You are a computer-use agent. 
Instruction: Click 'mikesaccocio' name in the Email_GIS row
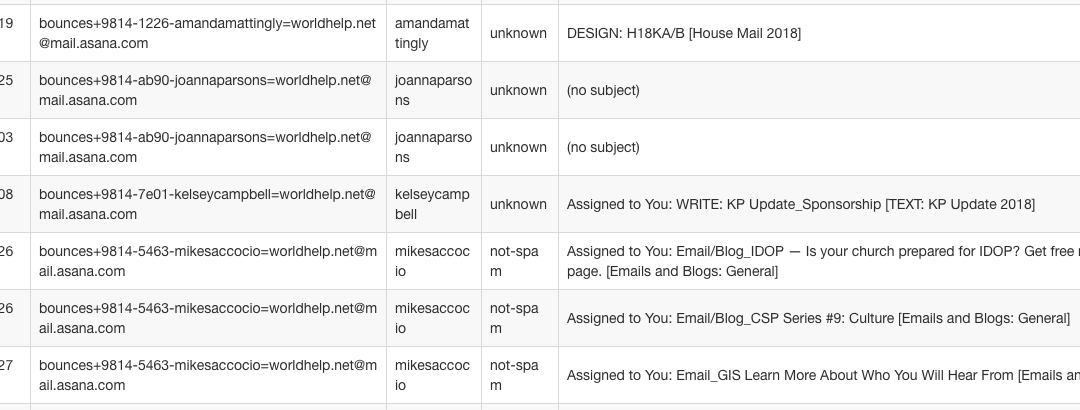433,375
